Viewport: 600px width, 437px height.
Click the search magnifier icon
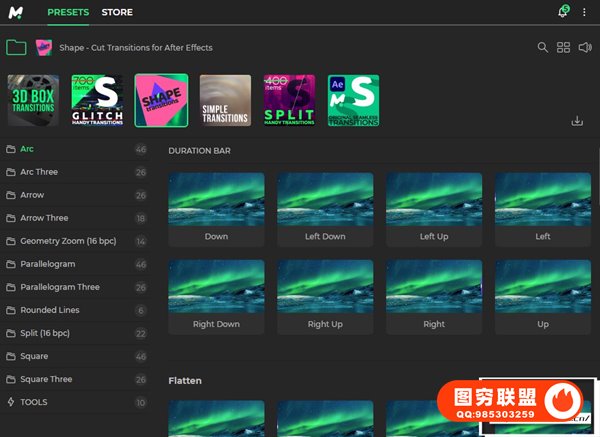click(543, 47)
